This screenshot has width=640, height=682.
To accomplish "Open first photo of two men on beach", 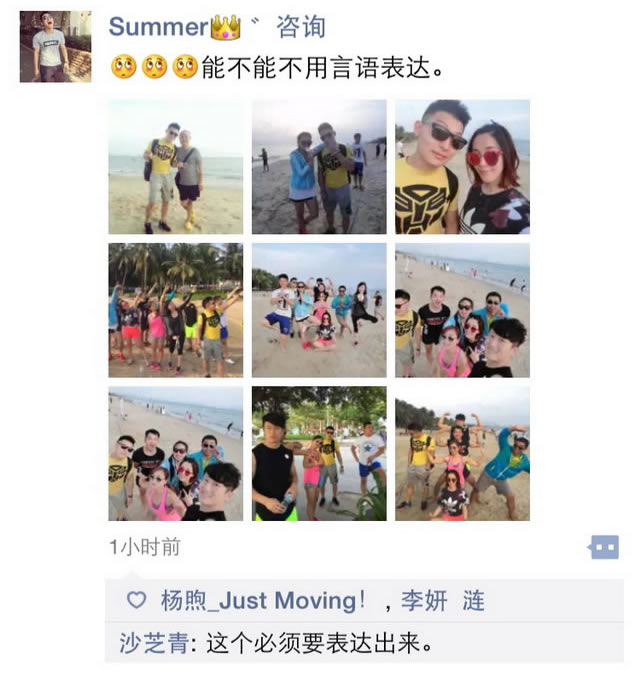I will pos(176,167).
